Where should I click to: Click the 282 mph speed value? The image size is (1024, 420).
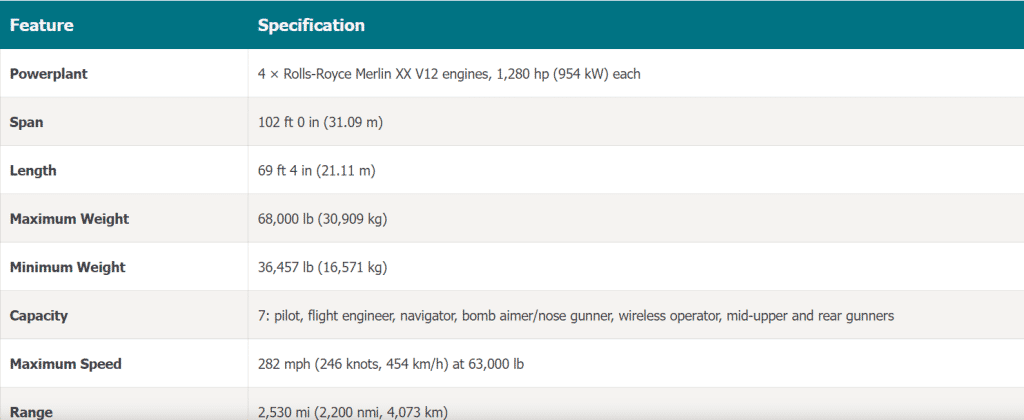pos(390,364)
